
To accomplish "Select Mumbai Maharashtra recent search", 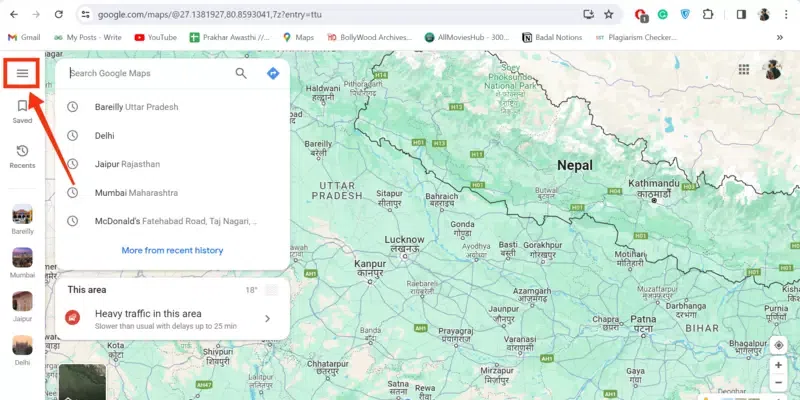I will (x=172, y=193).
